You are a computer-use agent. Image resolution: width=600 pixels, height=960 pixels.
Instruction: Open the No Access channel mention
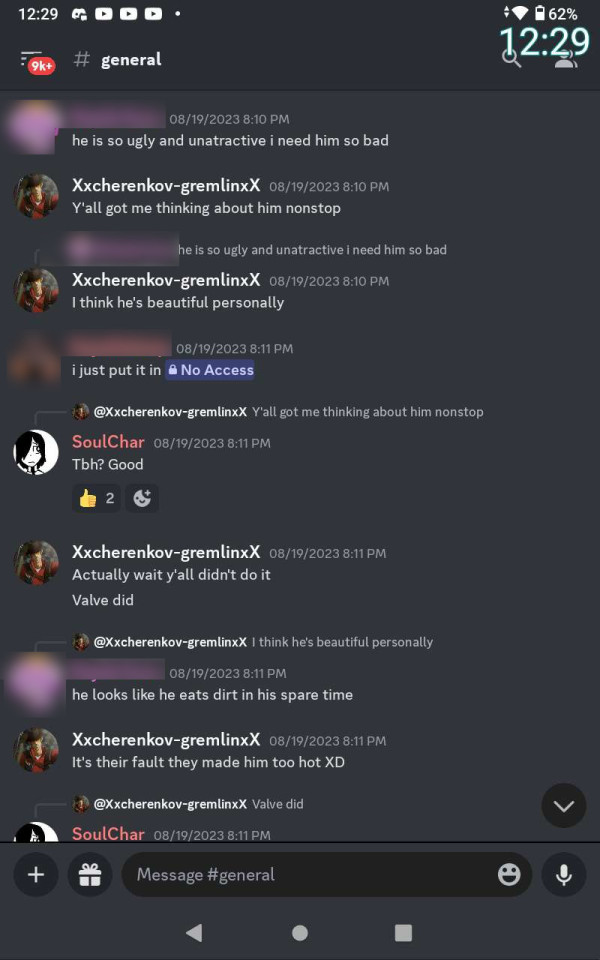point(210,370)
